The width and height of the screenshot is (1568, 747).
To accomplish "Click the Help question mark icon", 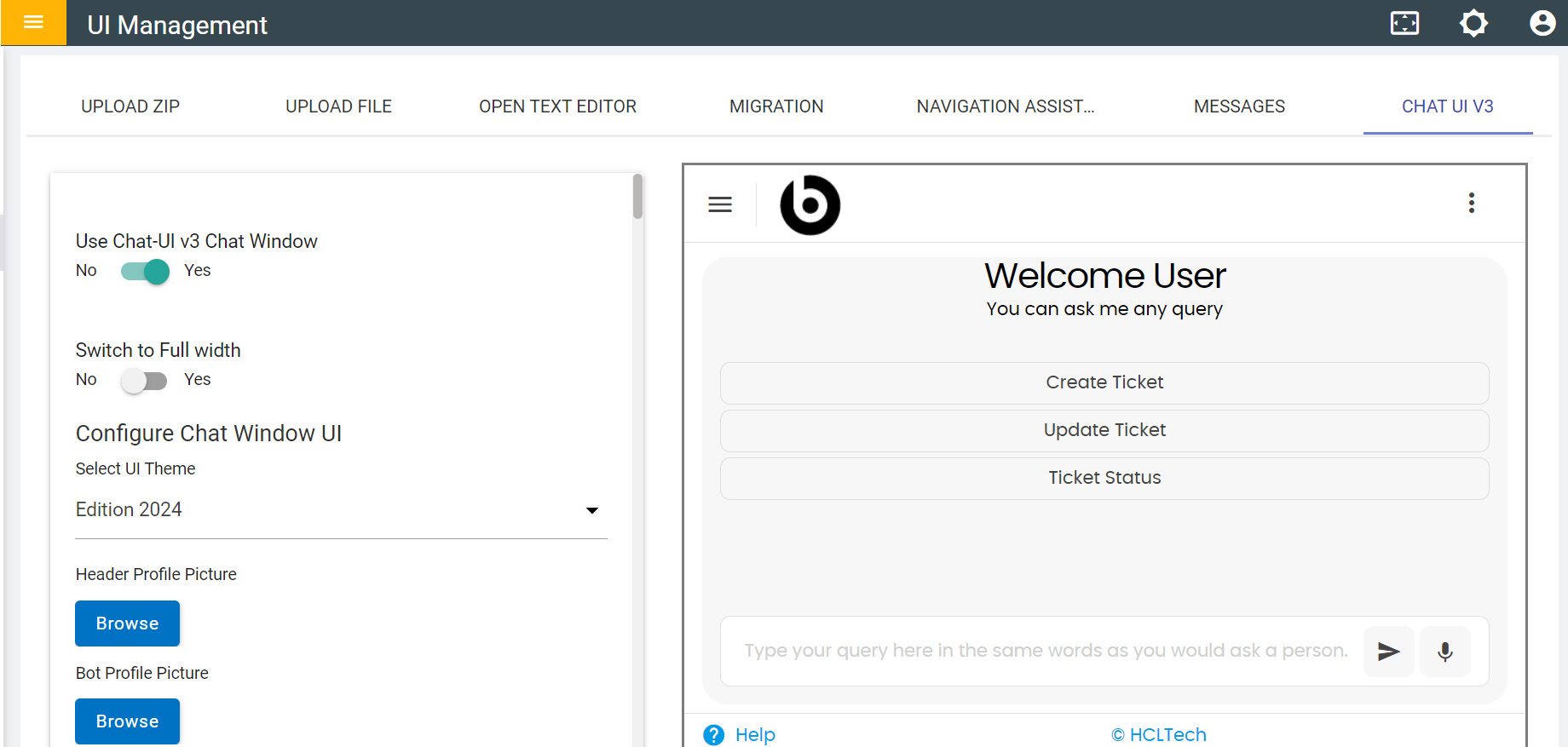I will coord(714,734).
